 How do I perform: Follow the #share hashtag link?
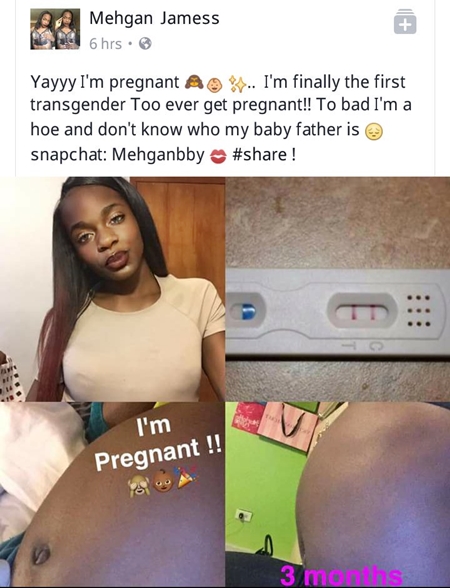260,154
